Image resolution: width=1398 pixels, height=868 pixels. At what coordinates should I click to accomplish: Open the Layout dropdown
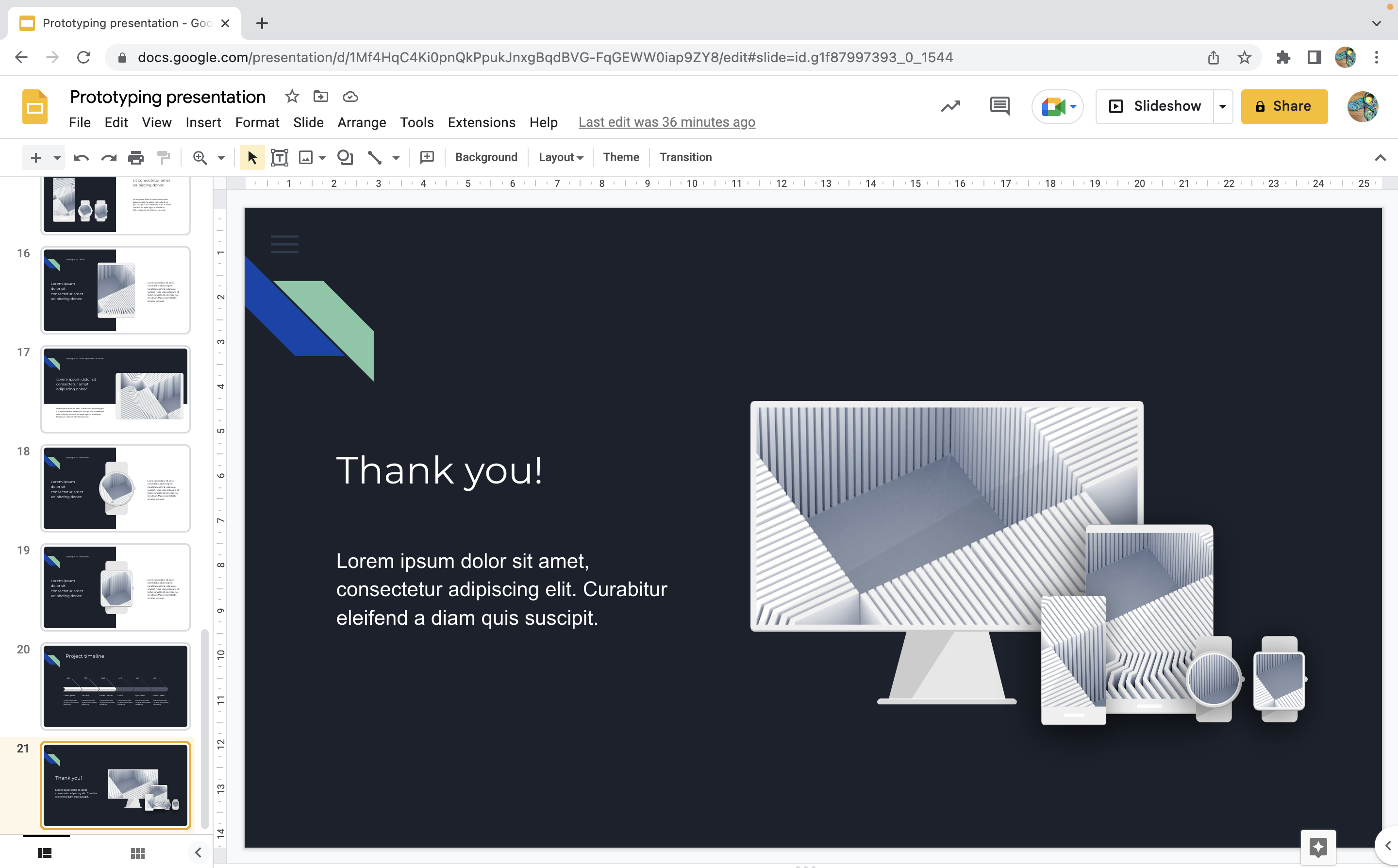[x=561, y=157]
